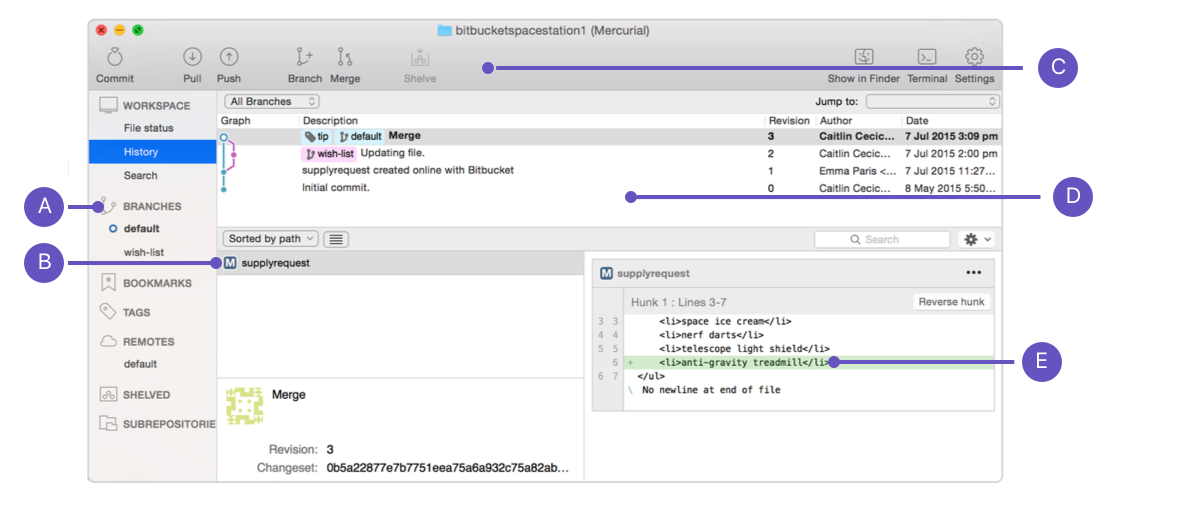Select the Merge commit row
Screen dimensions: 1200x505
click(x=608, y=136)
